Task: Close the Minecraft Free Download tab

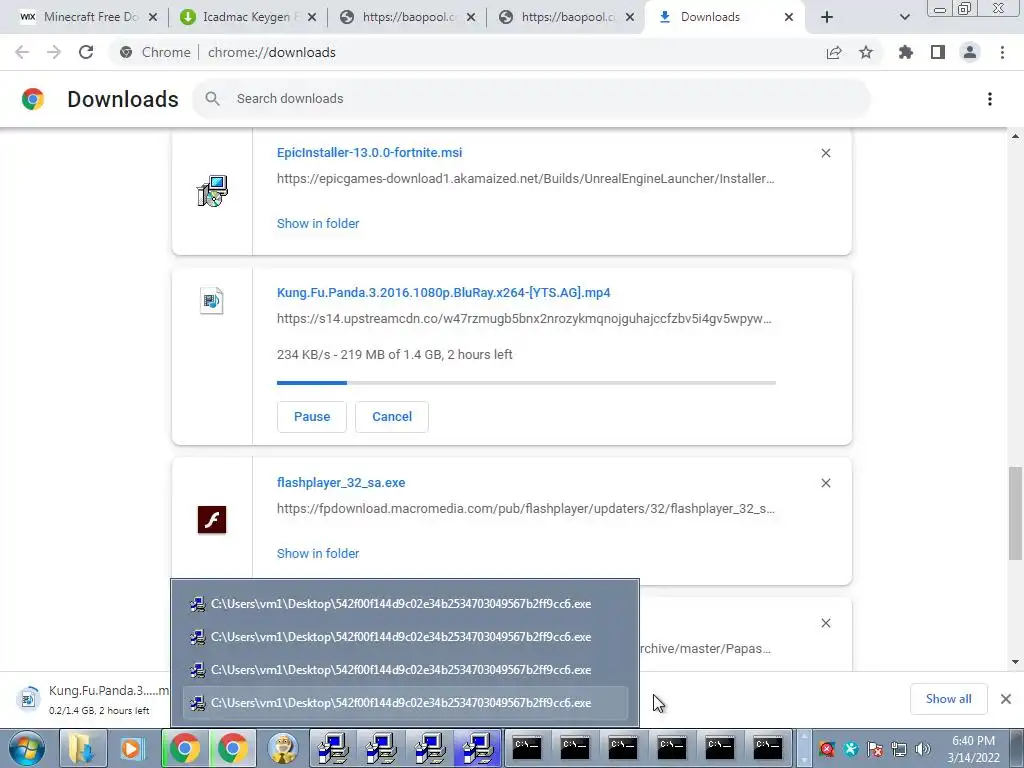Action: point(153,17)
